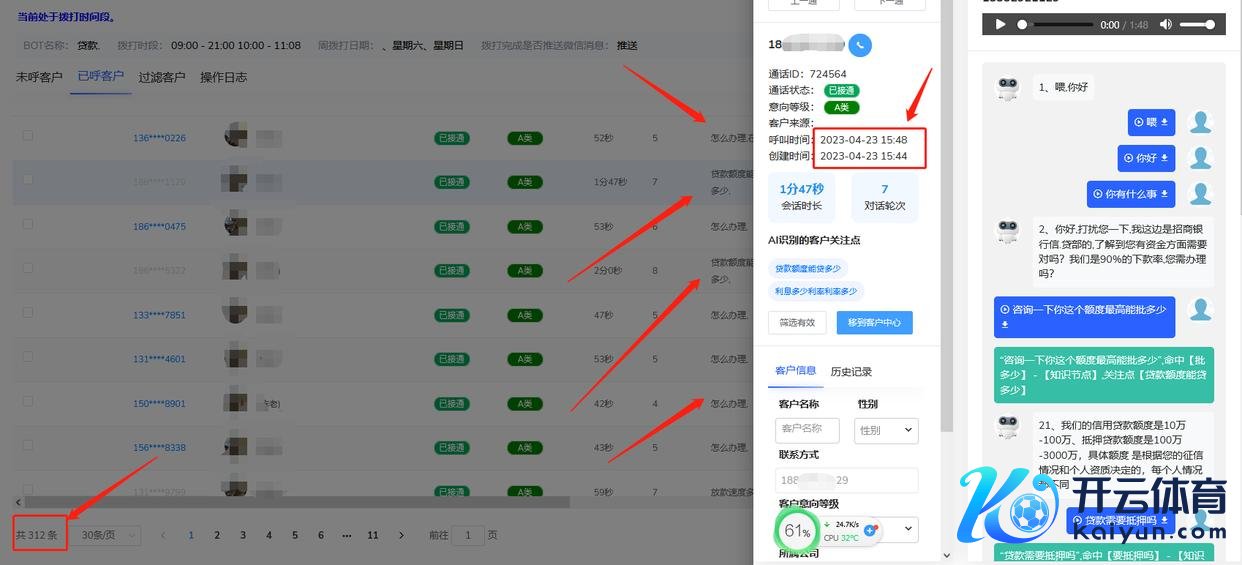The height and width of the screenshot is (565, 1242).
Task: Play the '喂' voice clip
Action: tap(1139, 122)
